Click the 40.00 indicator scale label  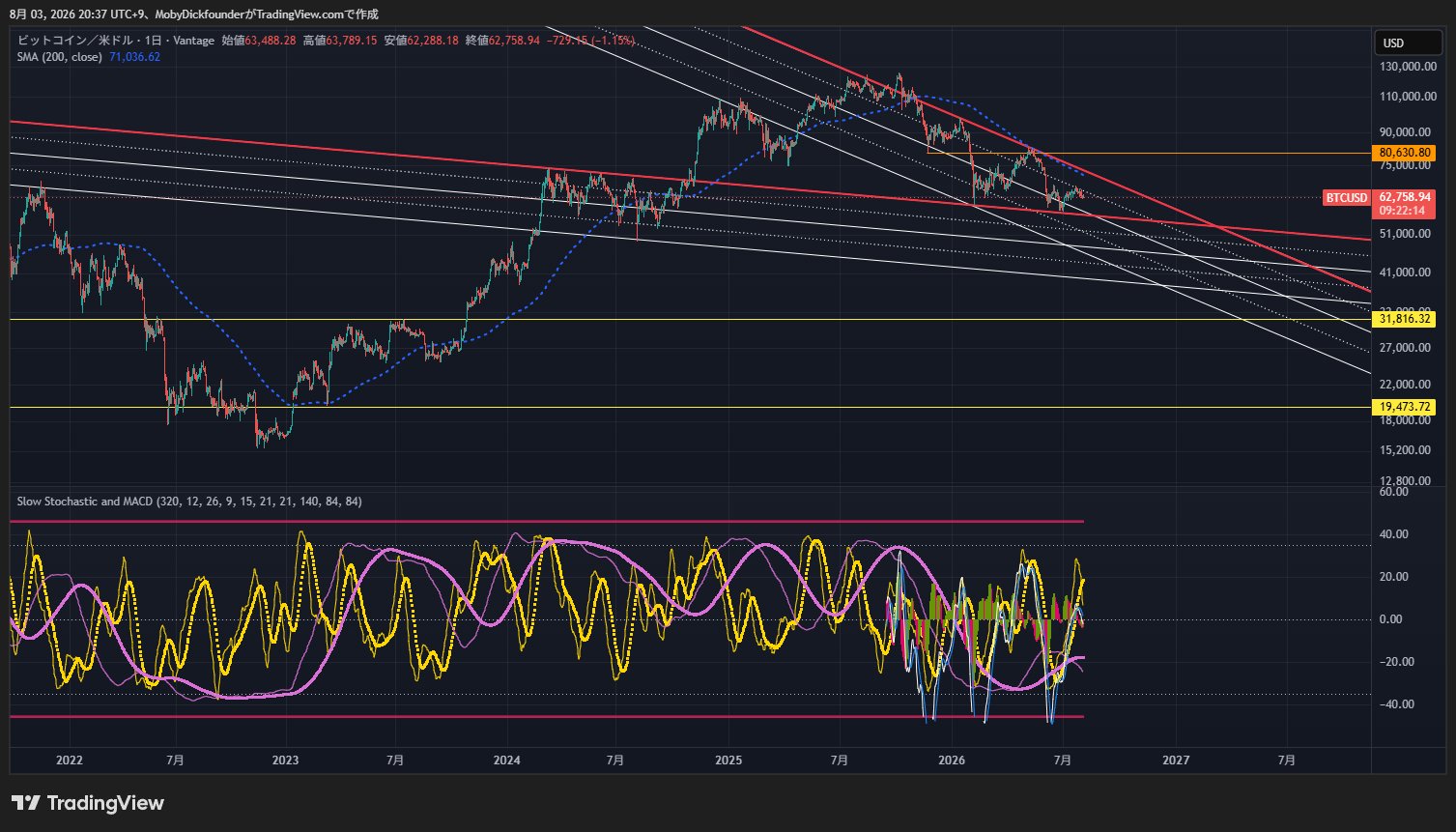click(x=1393, y=534)
